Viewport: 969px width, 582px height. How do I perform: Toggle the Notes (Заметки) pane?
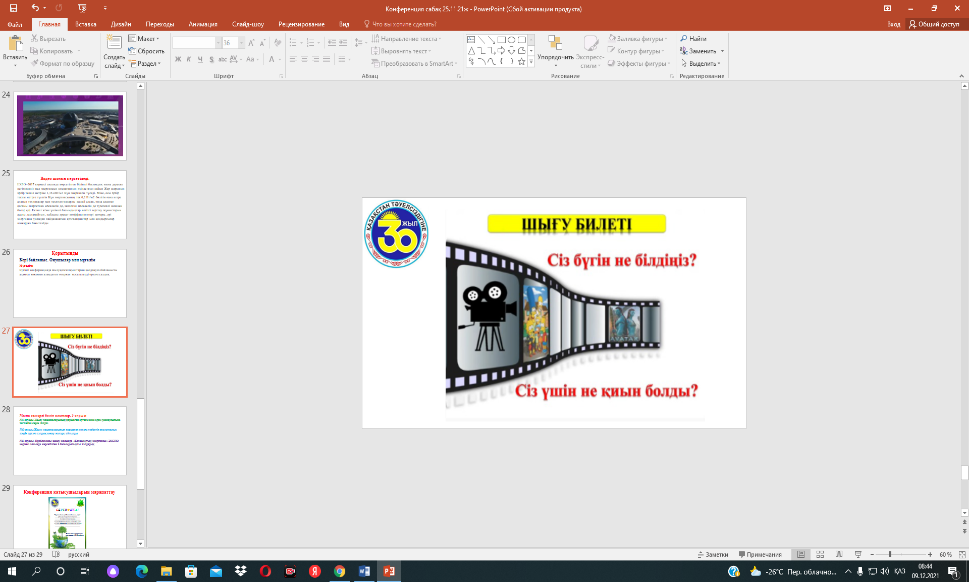[710, 554]
